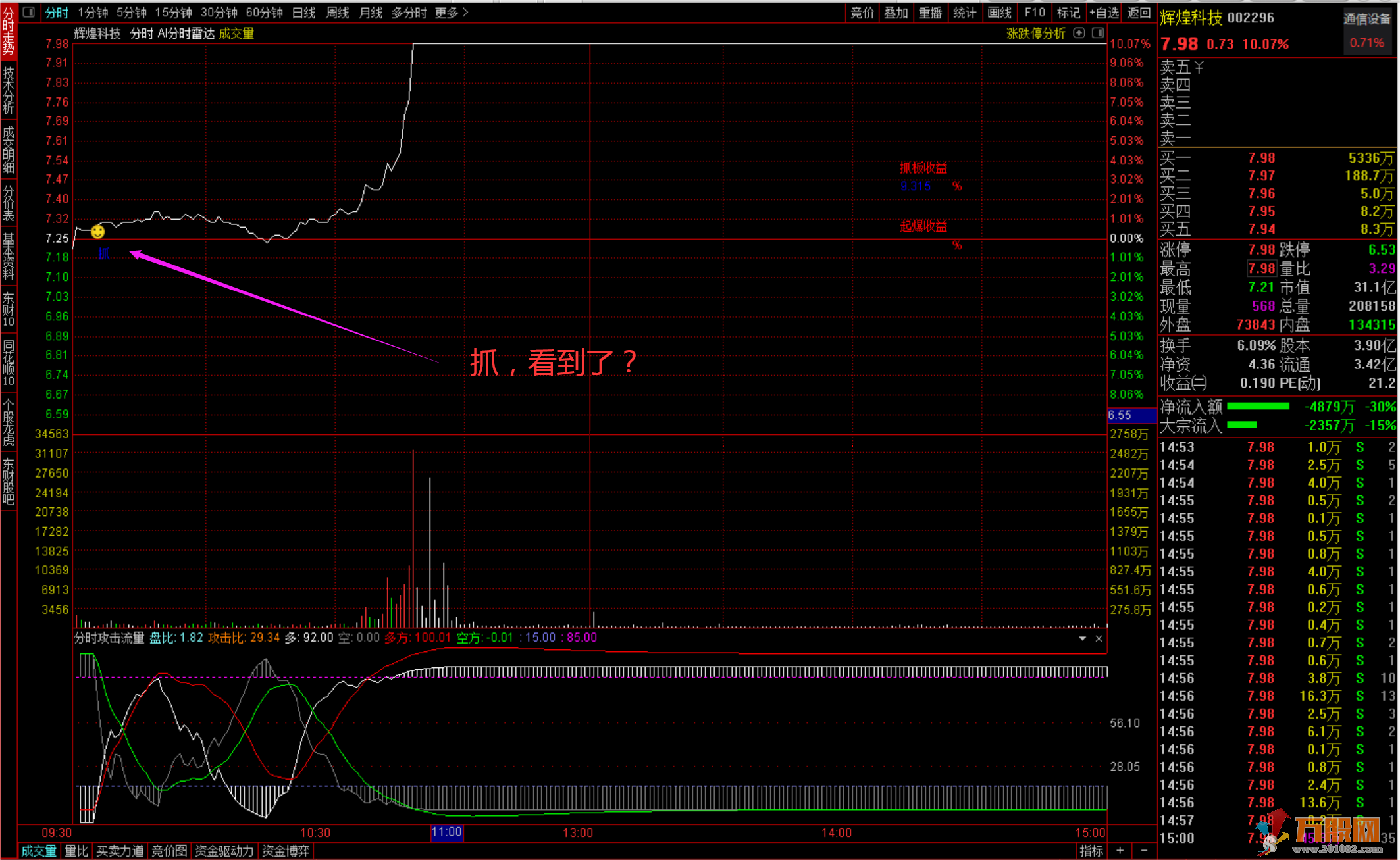Click the 通信设备 sector box
The width and height of the screenshot is (1400, 860).
coord(1366,20)
